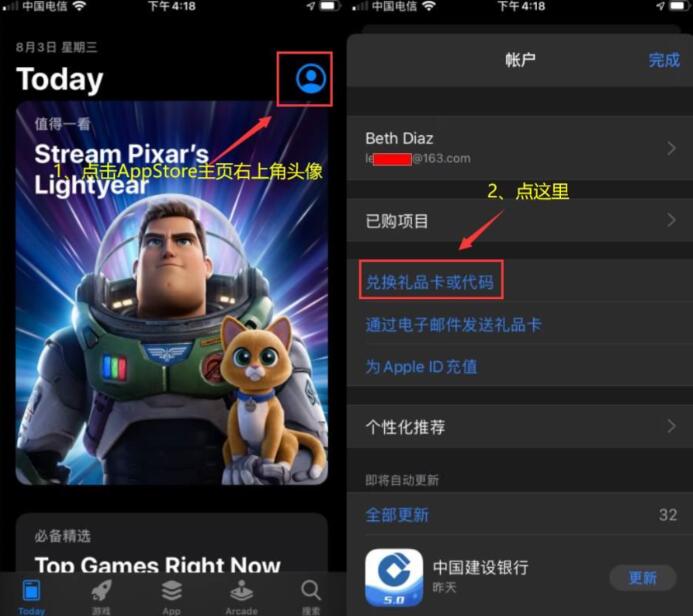Viewport: 693px width, 616px height.
Task: Open the Arcade joystick tab
Action: (241, 590)
